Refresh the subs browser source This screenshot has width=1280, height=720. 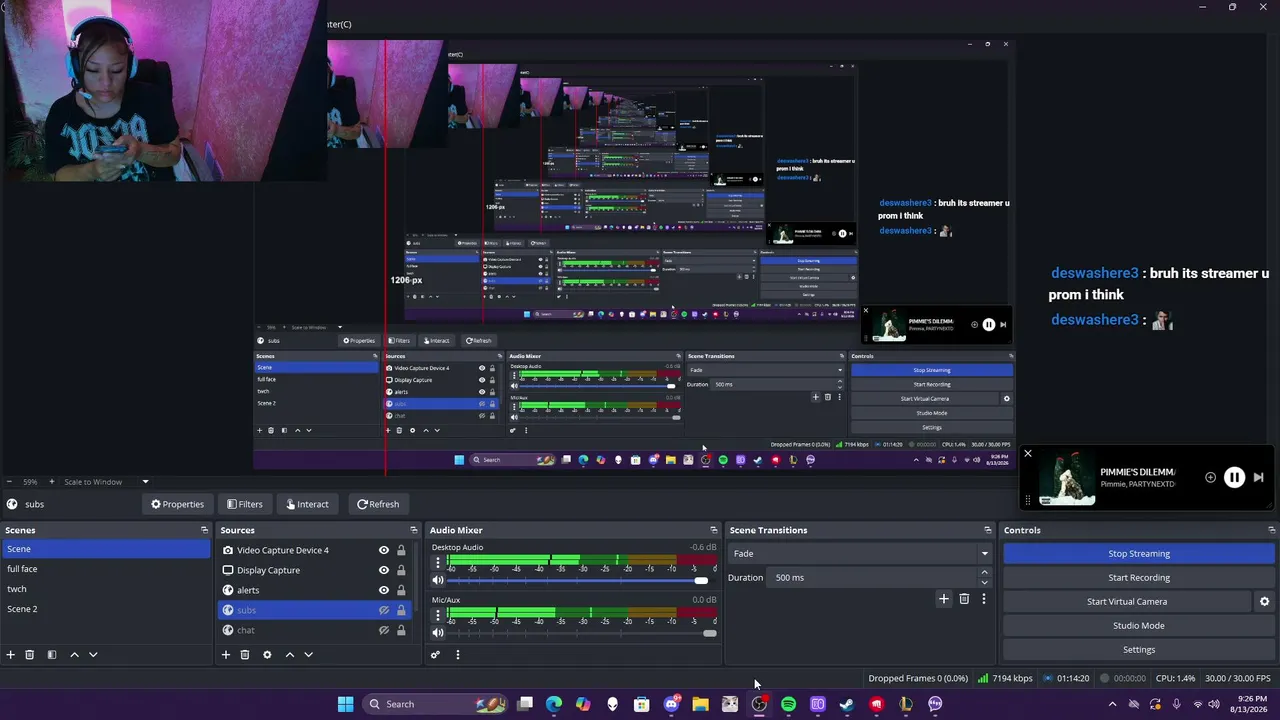pyautogui.click(x=378, y=504)
